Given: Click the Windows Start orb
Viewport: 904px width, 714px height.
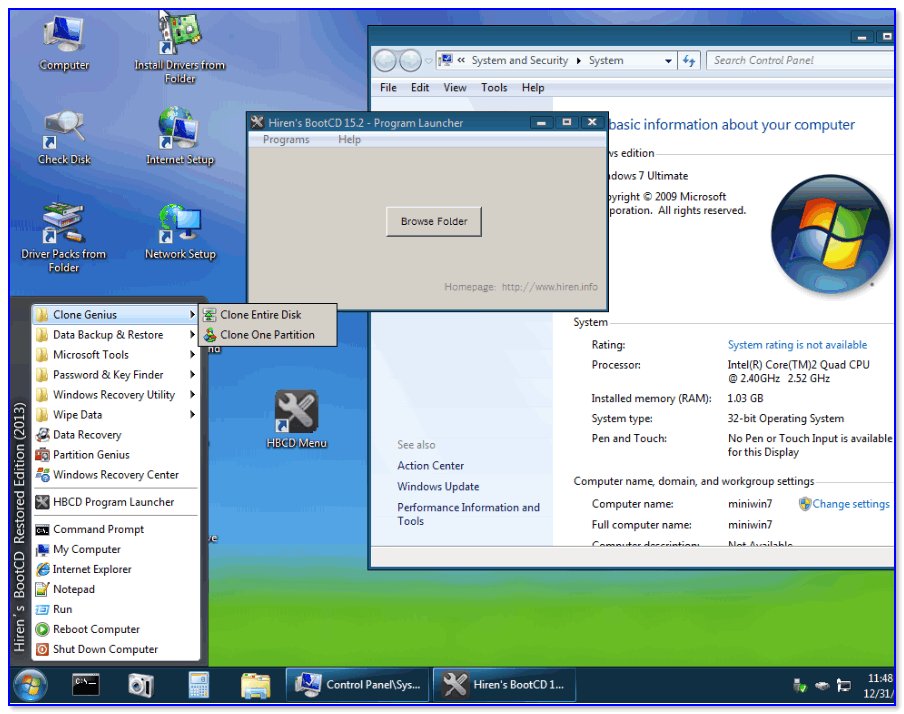Looking at the screenshot, I should [30, 685].
